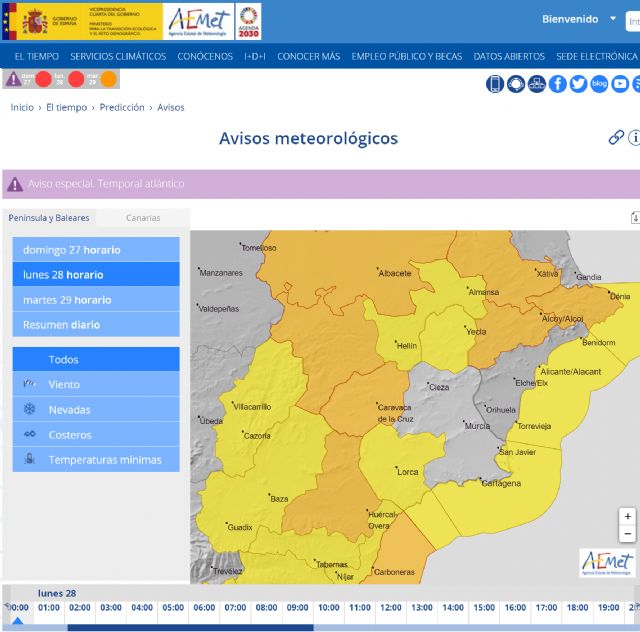Expand the Bienvenido language dropdown
The image size is (640, 632).
(x=612, y=18)
